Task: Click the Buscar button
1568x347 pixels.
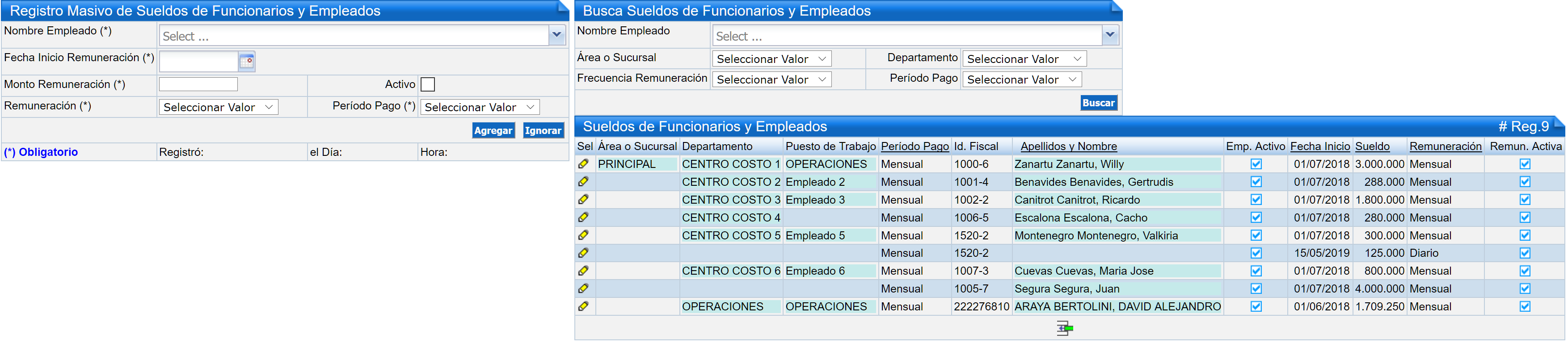Action: [1098, 103]
